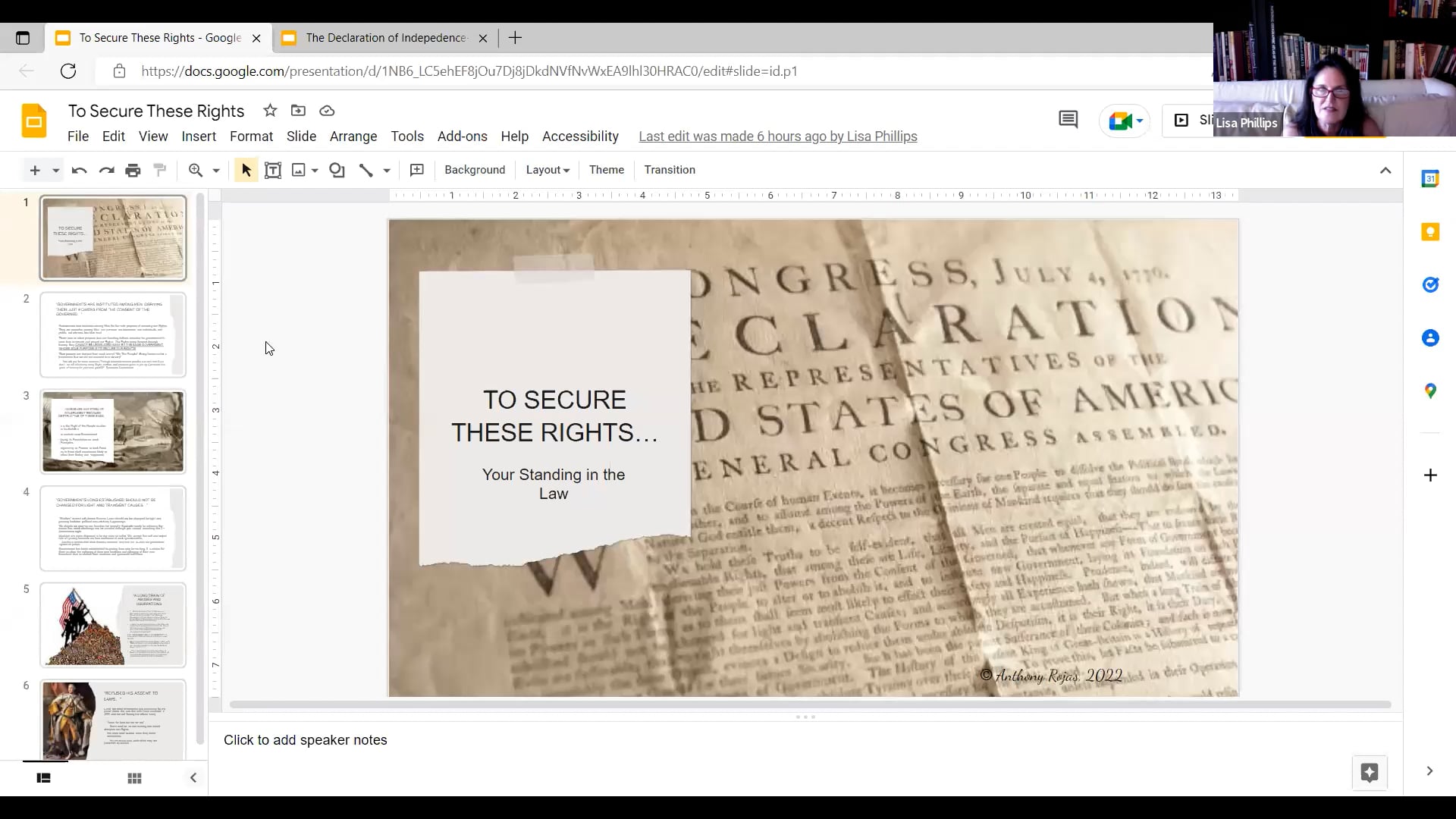Open the Edit menu
This screenshot has width=1456, height=819.
pos(114,136)
